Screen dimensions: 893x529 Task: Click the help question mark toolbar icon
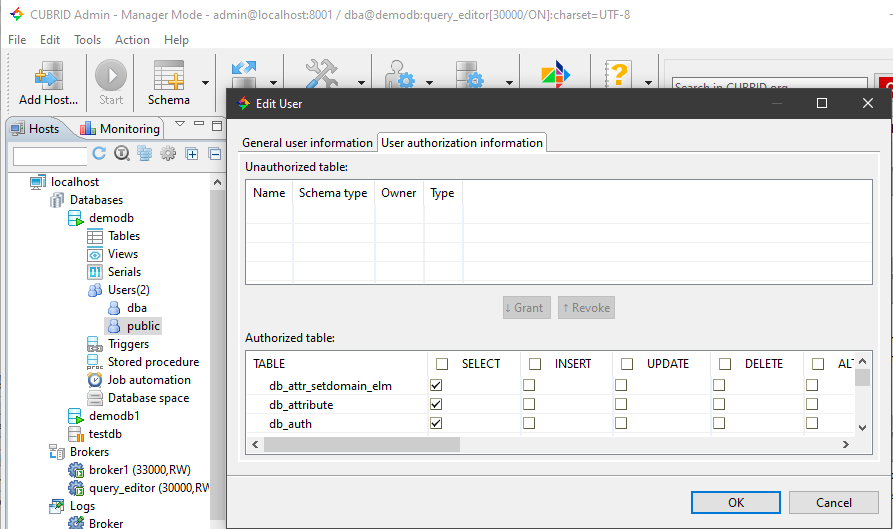(619, 76)
